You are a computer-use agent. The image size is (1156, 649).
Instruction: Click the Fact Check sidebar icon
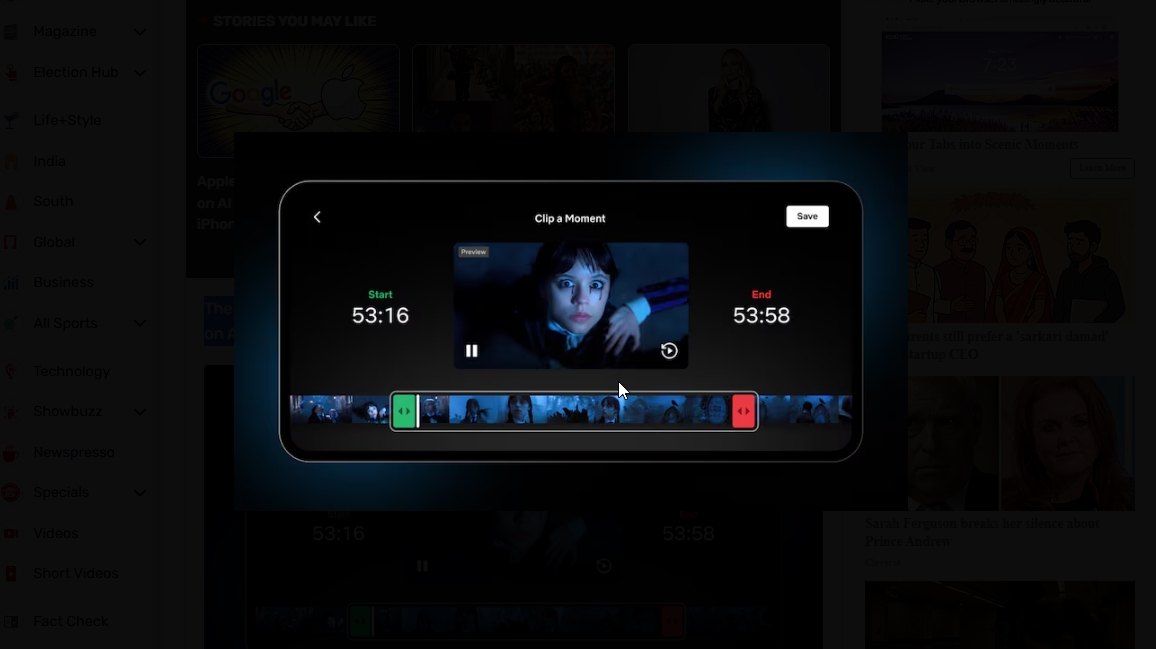pyautogui.click(x=11, y=621)
